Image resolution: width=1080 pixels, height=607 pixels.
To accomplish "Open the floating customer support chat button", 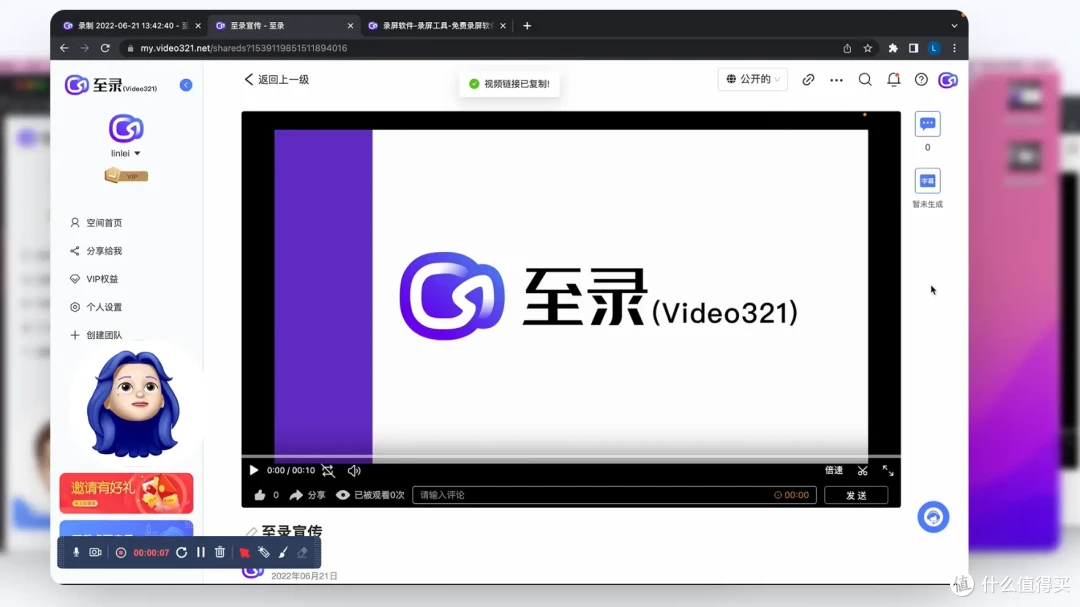I will click(x=933, y=517).
